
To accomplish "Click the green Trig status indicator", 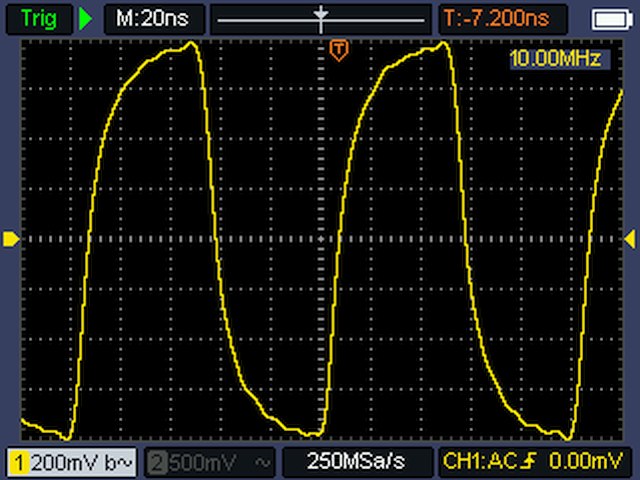I will tap(39, 19).
